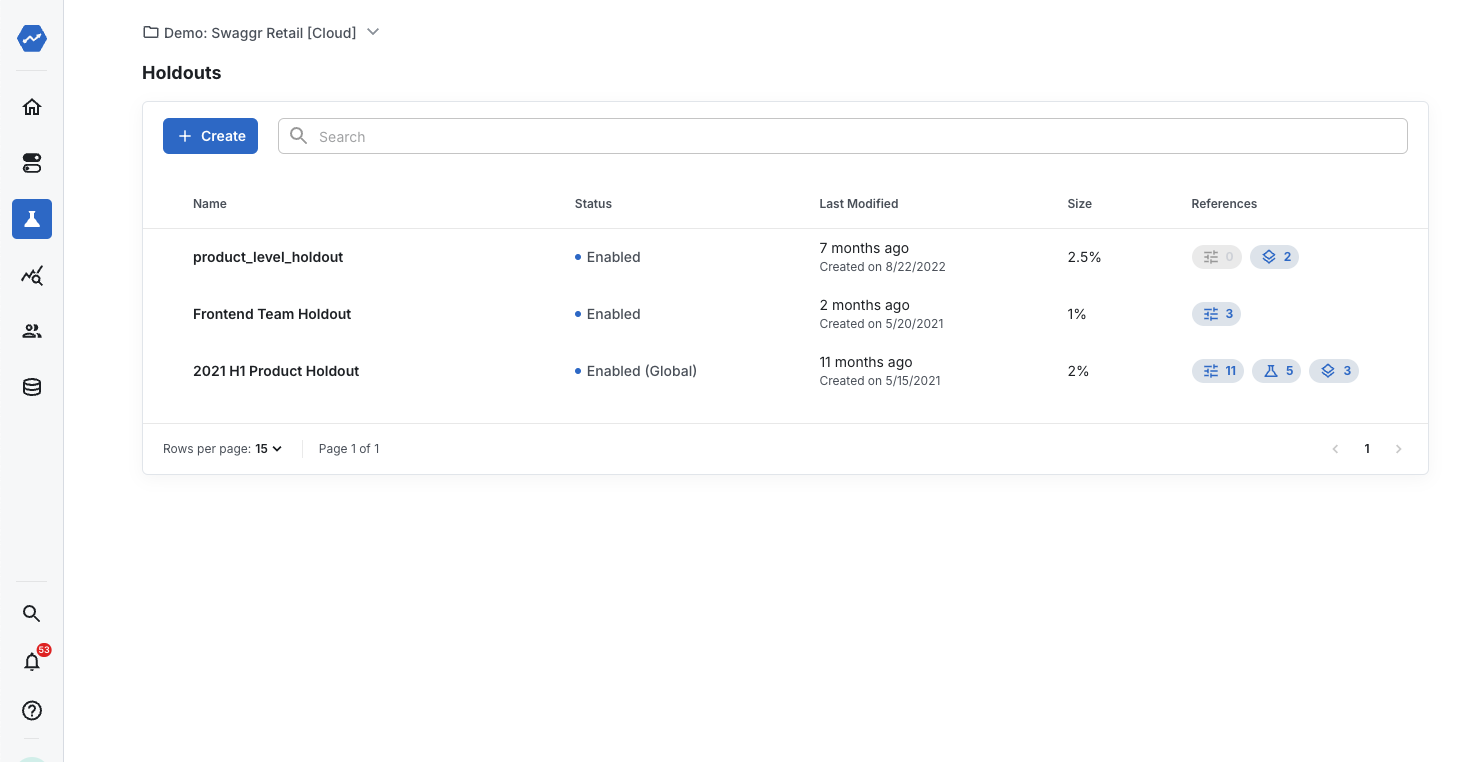Click the Create button
This screenshot has height=762, width=1480.
click(x=210, y=135)
